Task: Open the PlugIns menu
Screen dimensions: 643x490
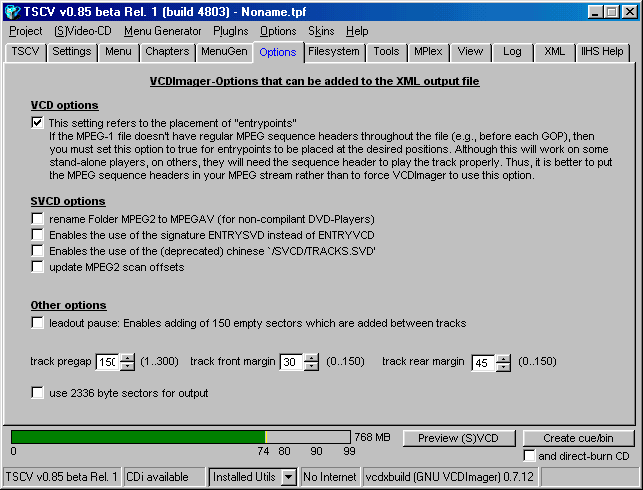Action: point(230,31)
